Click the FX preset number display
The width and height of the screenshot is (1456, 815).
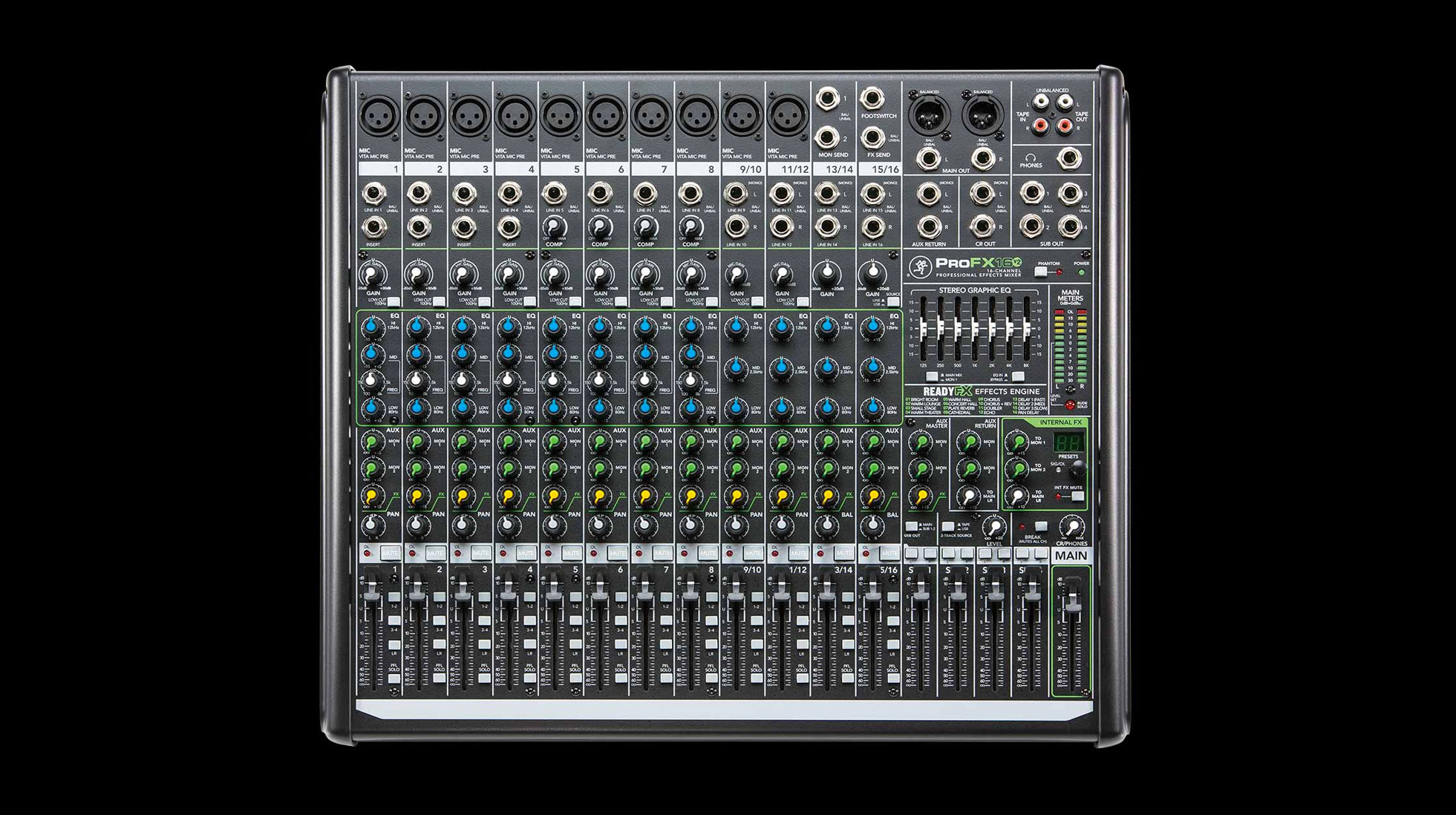coord(1068,442)
